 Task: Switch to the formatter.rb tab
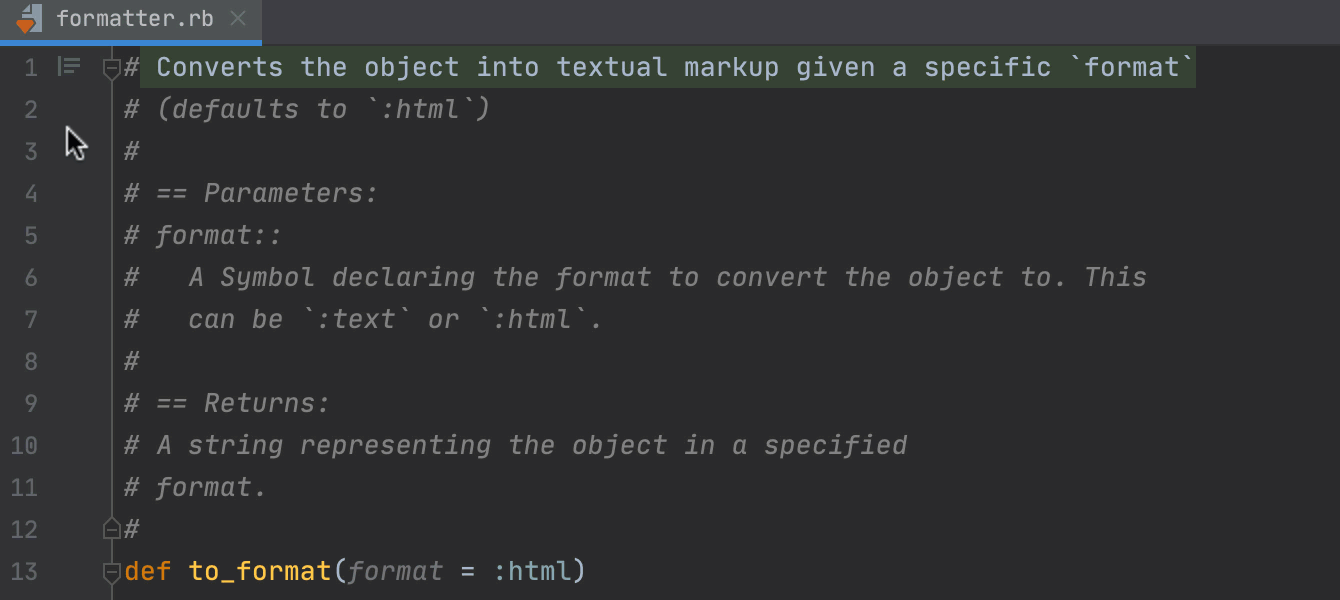[x=134, y=19]
